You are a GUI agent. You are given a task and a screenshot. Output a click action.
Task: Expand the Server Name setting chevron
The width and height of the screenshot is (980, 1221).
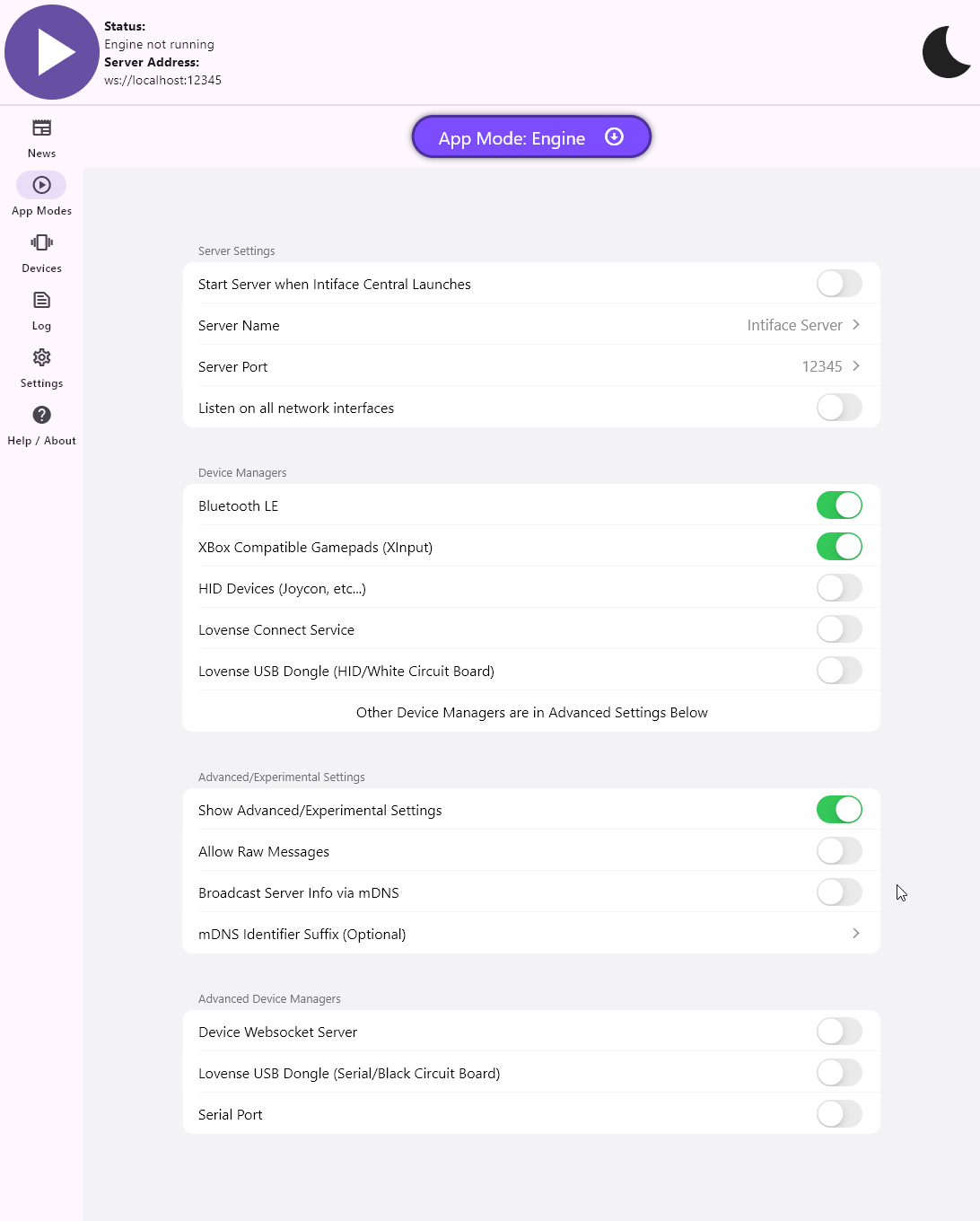point(855,325)
